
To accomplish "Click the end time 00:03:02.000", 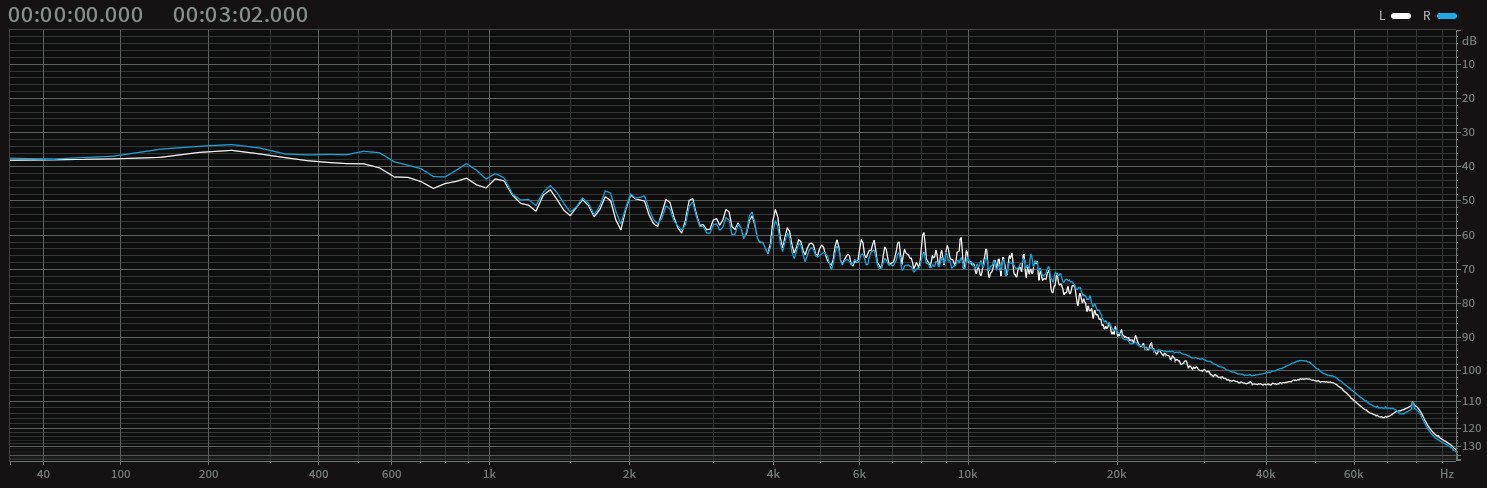I will 241,15.
